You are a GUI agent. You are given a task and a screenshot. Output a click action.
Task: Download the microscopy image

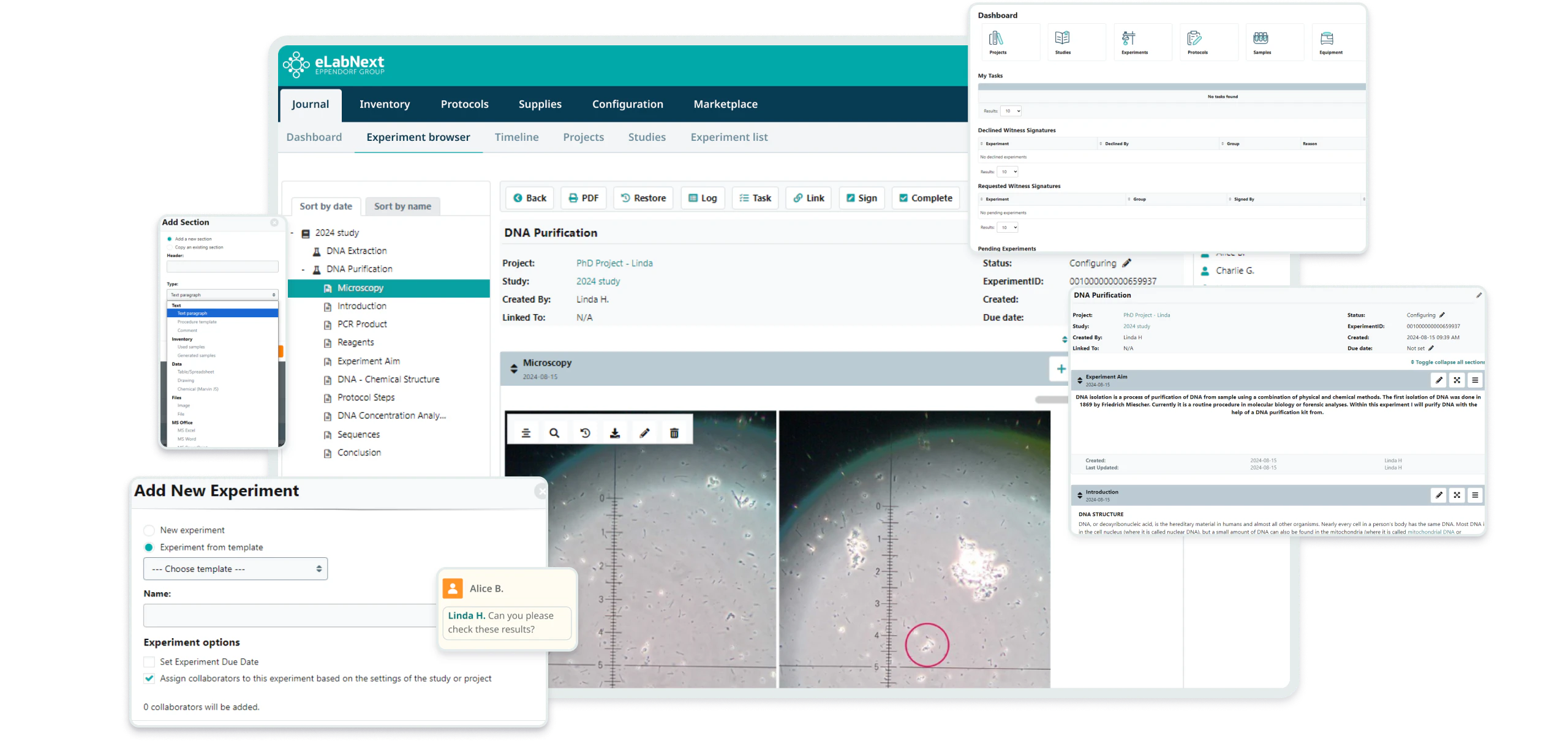pos(614,432)
